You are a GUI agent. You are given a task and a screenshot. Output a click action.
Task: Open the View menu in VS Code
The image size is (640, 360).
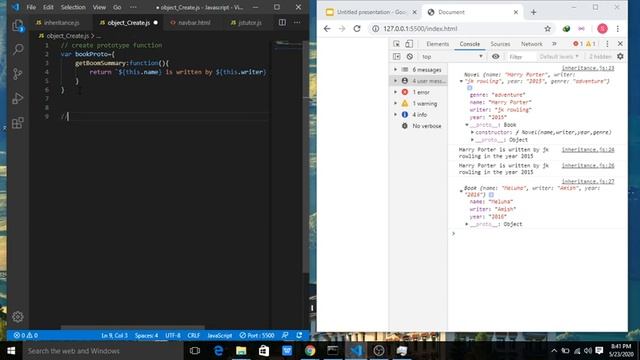click(x=99, y=7)
